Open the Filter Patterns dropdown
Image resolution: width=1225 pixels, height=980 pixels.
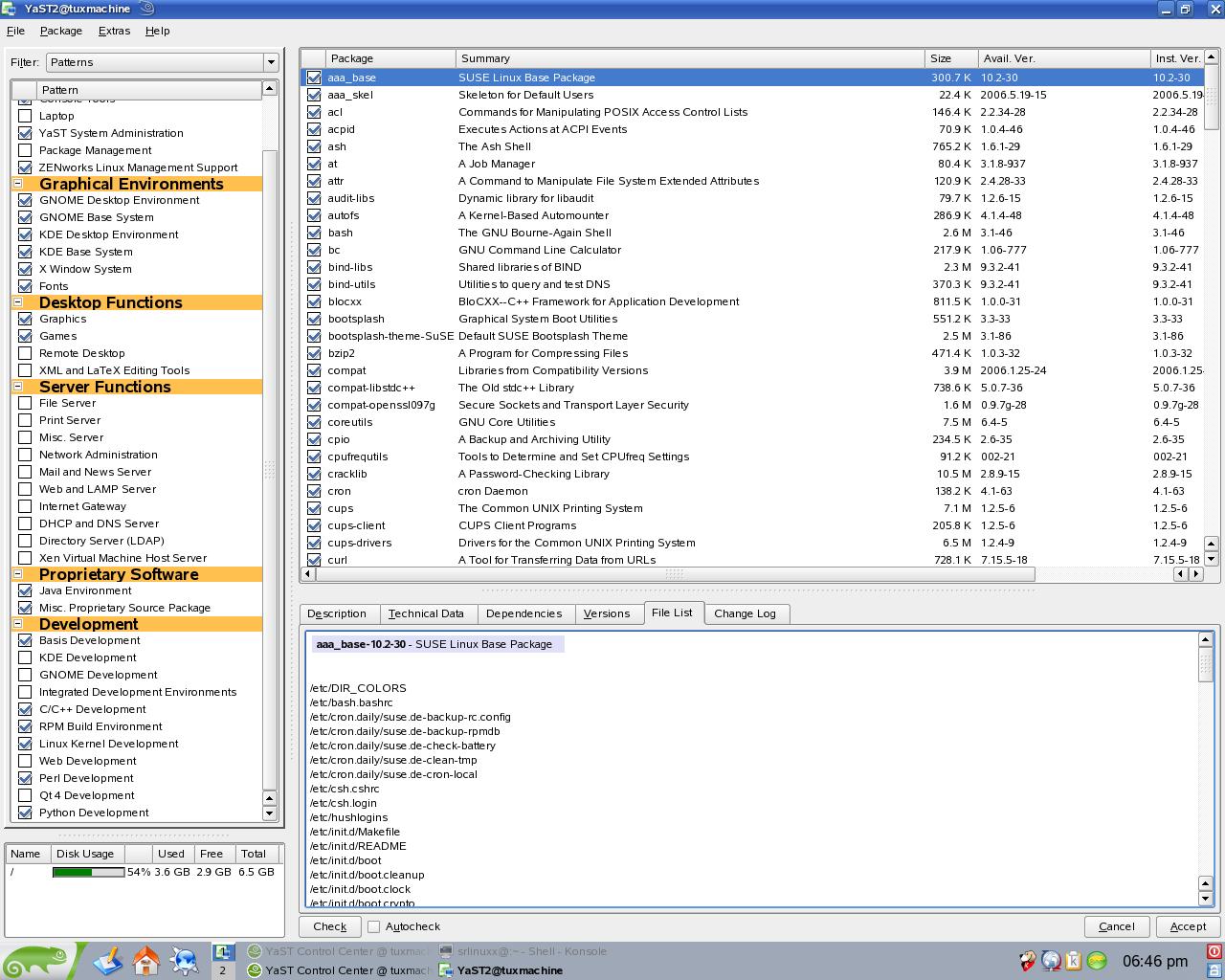click(162, 62)
